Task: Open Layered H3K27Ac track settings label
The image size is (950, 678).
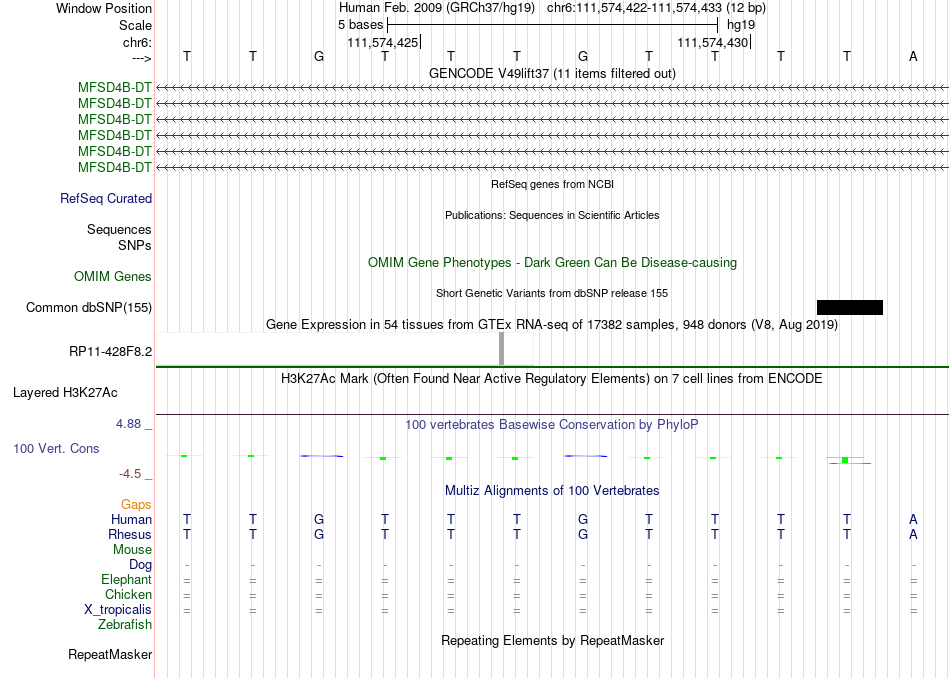Action: point(65,393)
